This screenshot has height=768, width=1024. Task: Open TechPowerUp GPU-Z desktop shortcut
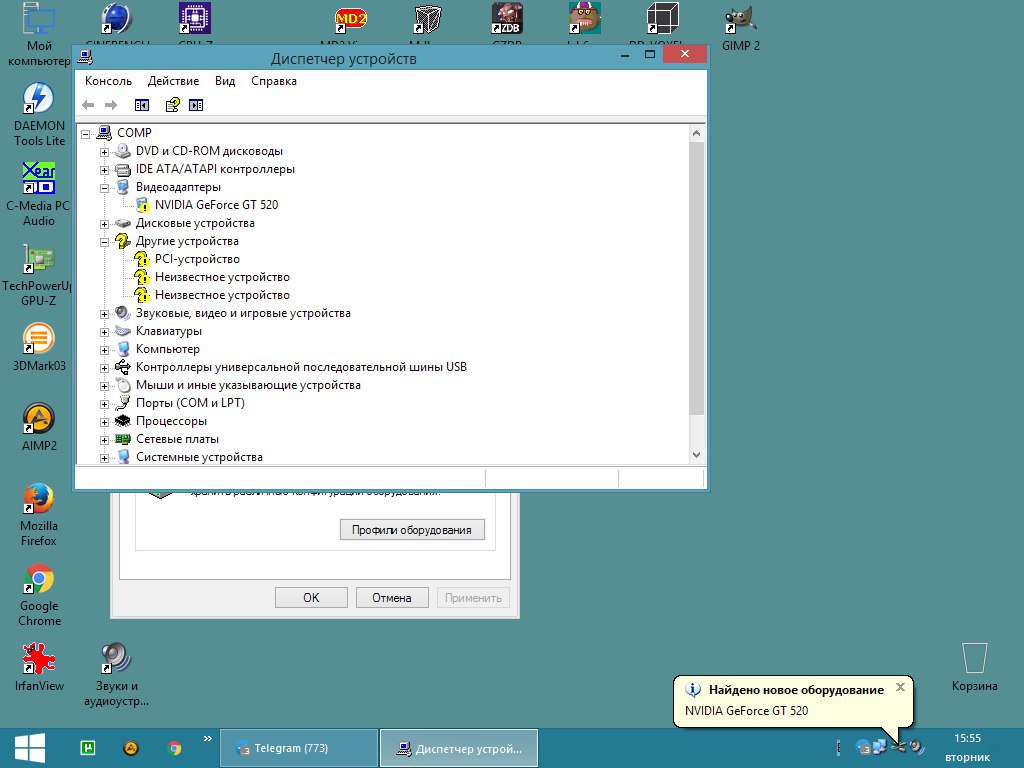[38, 275]
